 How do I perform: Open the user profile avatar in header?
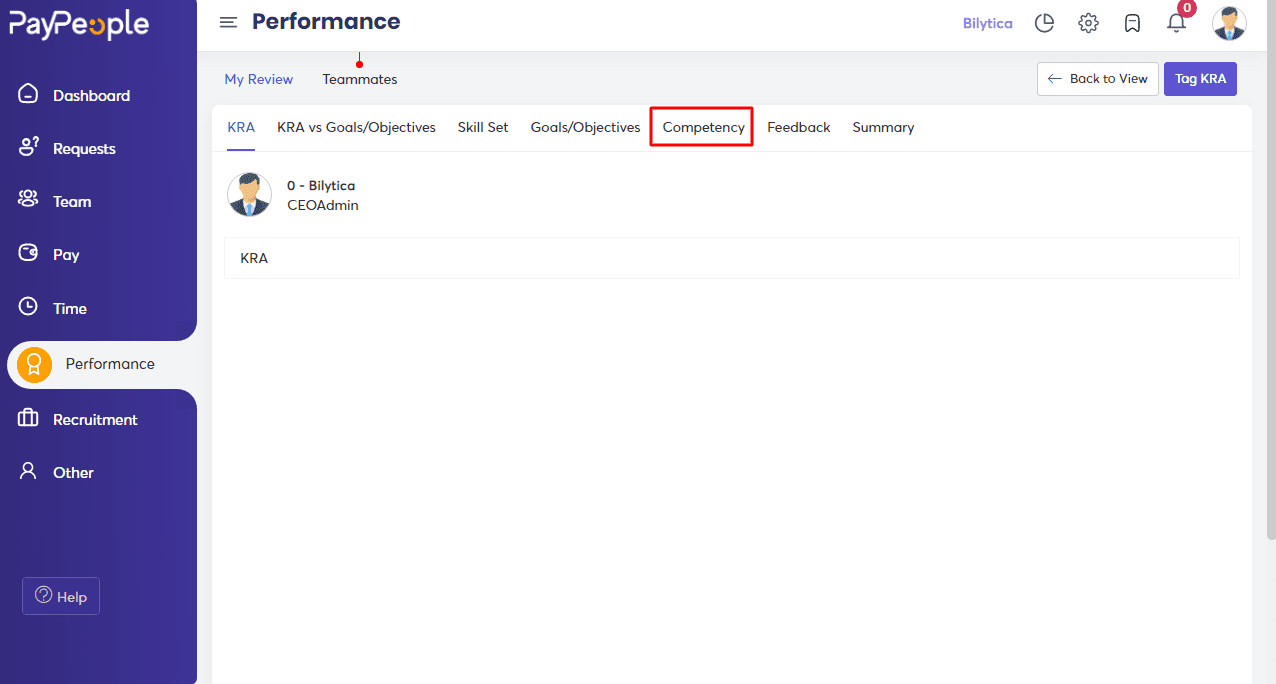(x=1229, y=23)
